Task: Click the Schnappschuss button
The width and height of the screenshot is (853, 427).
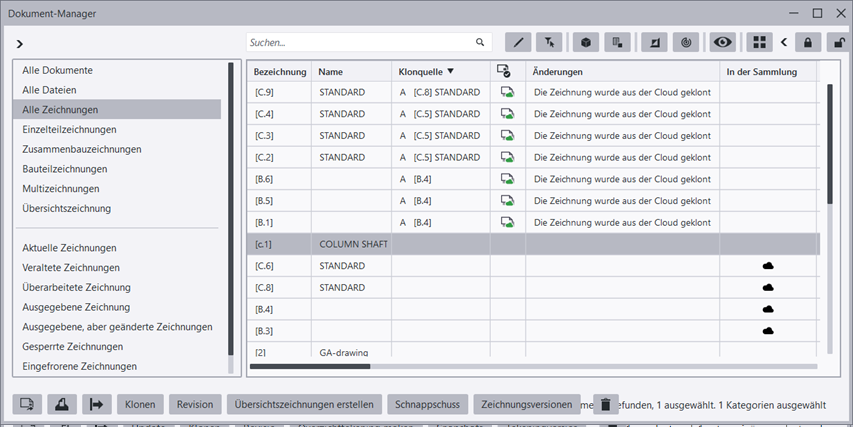Action: pyautogui.click(x=427, y=405)
